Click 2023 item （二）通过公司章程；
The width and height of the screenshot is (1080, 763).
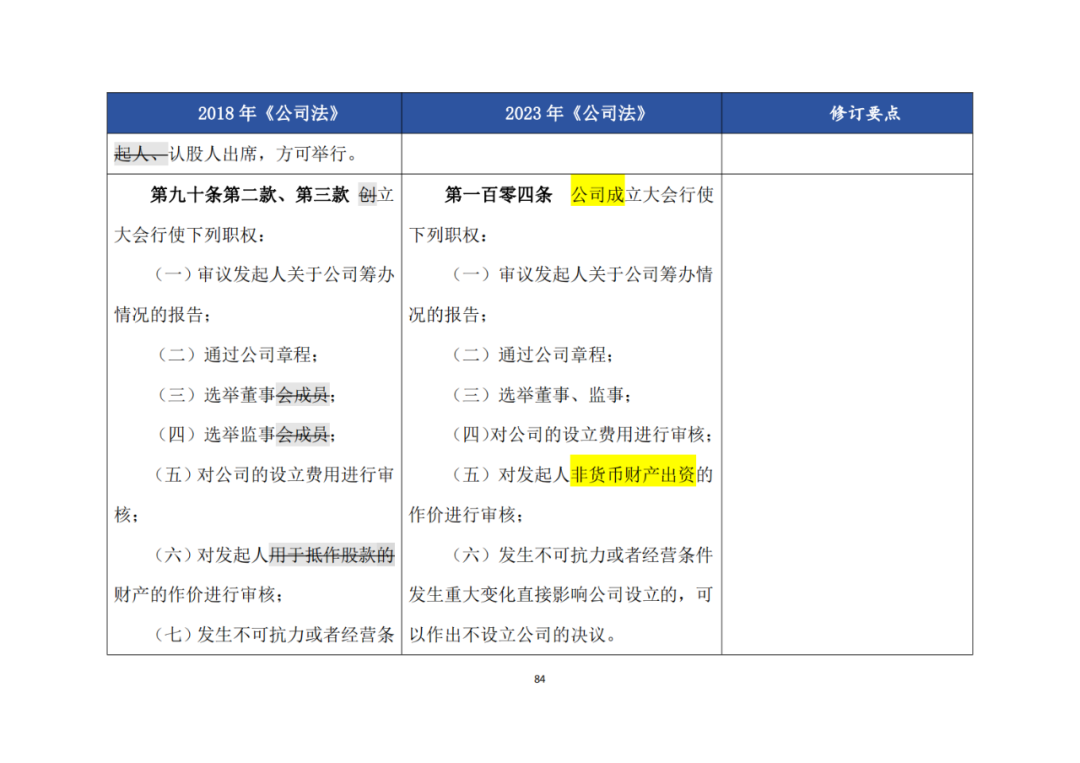coord(532,355)
